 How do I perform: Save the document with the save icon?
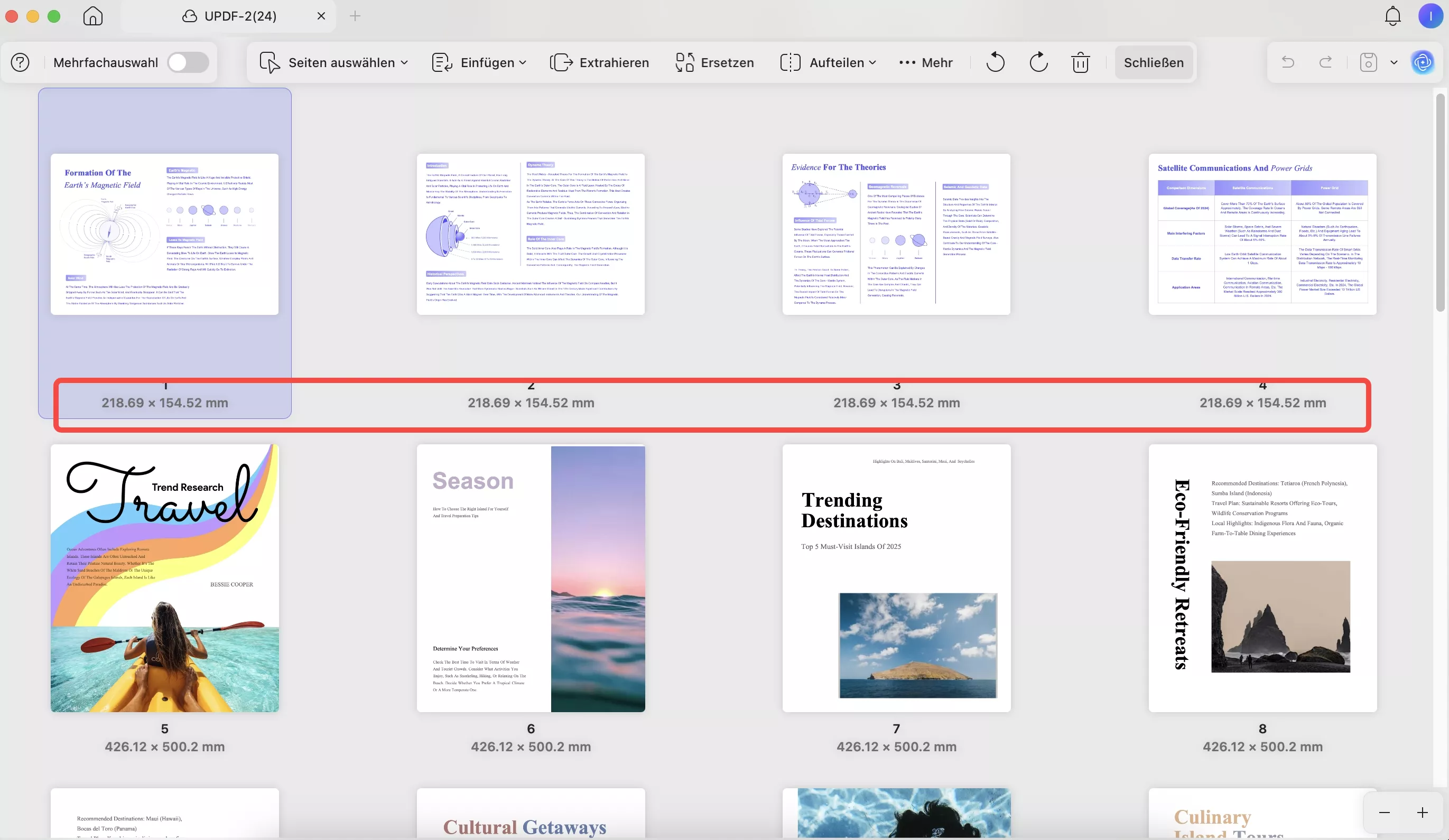tap(1368, 62)
